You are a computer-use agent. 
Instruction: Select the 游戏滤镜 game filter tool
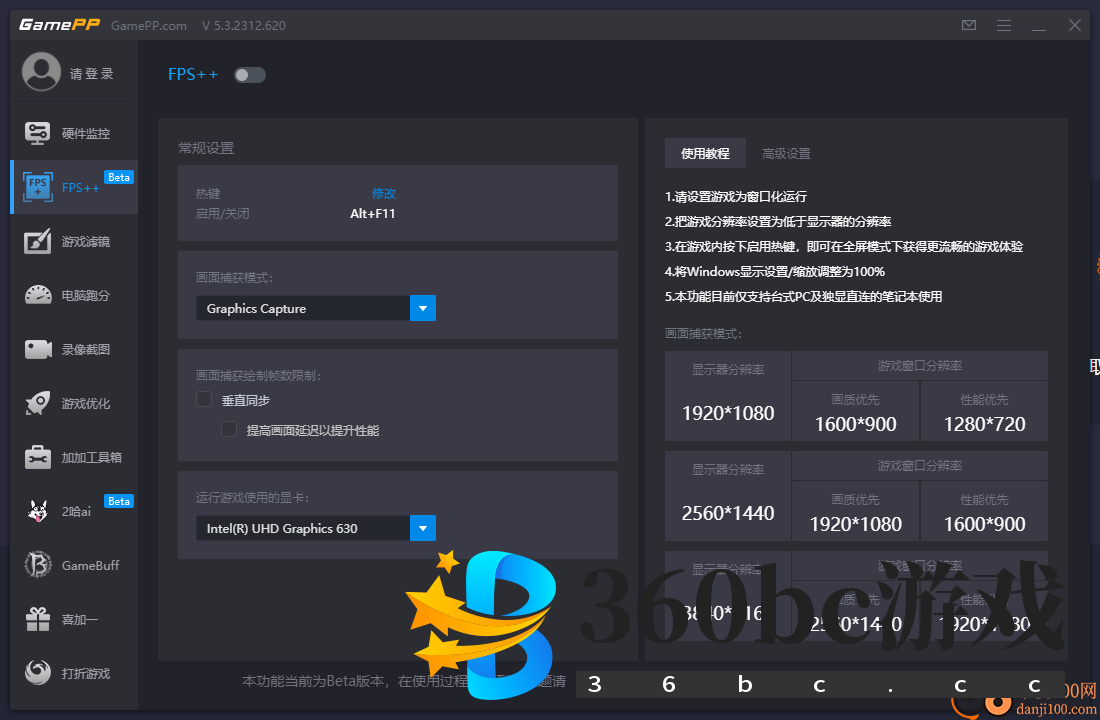pos(73,240)
